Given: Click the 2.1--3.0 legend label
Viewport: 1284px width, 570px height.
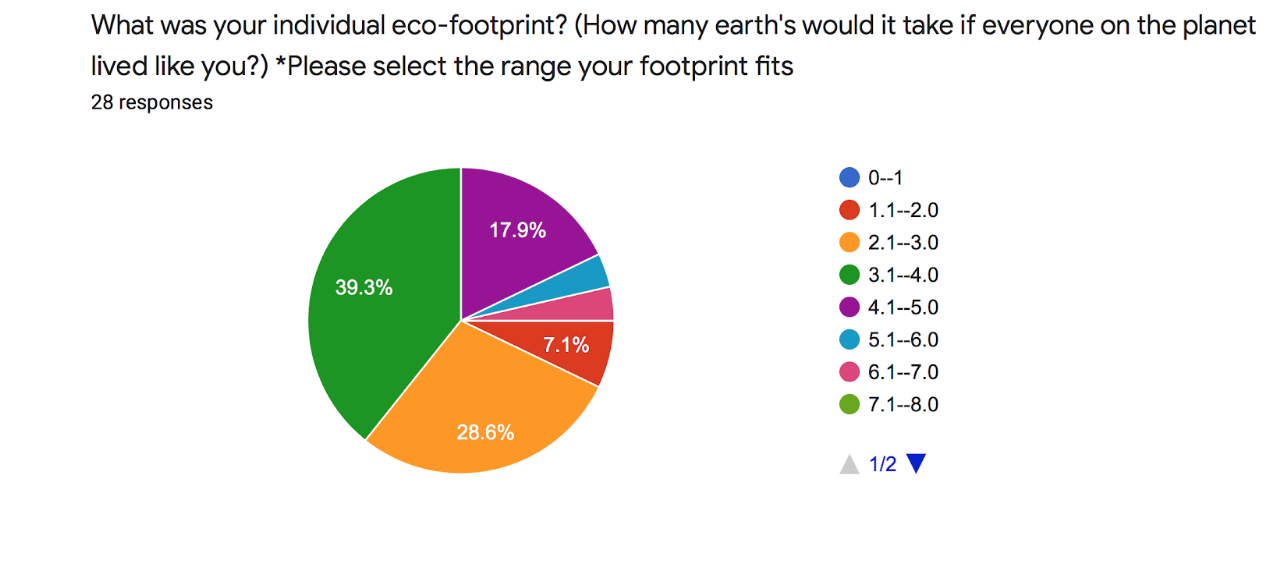Looking at the screenshot, I should click(x=903, y=243).
